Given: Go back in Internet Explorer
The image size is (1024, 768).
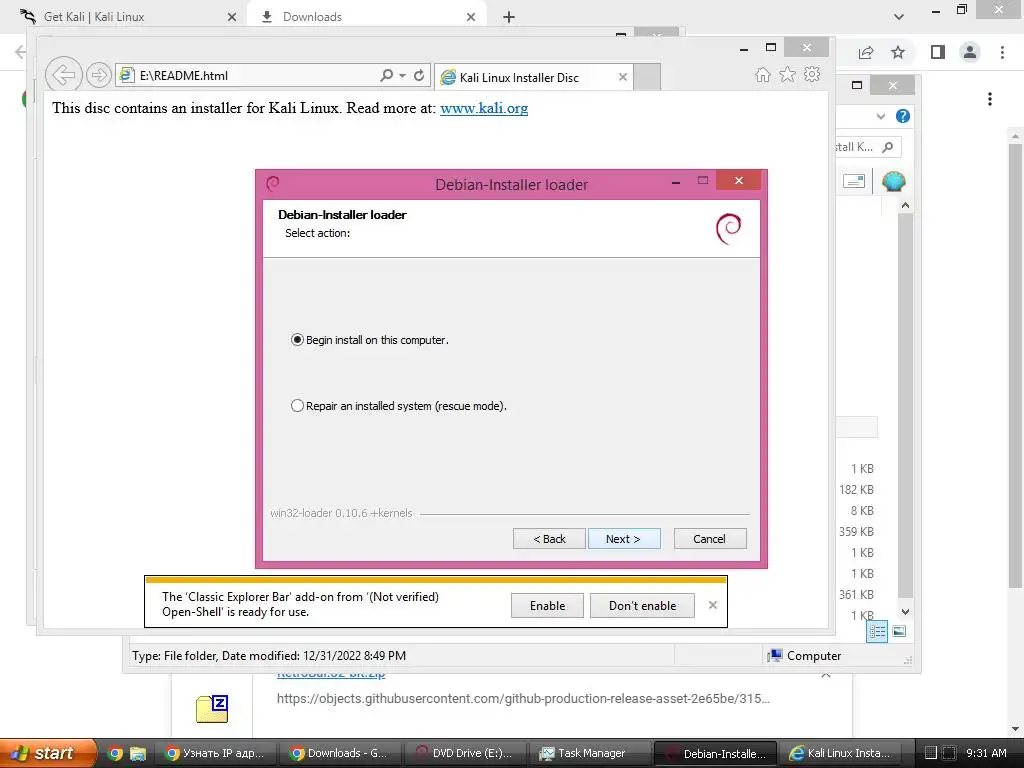Looking at the screenshot, I should pyautogui.click(x=63, y=75).
